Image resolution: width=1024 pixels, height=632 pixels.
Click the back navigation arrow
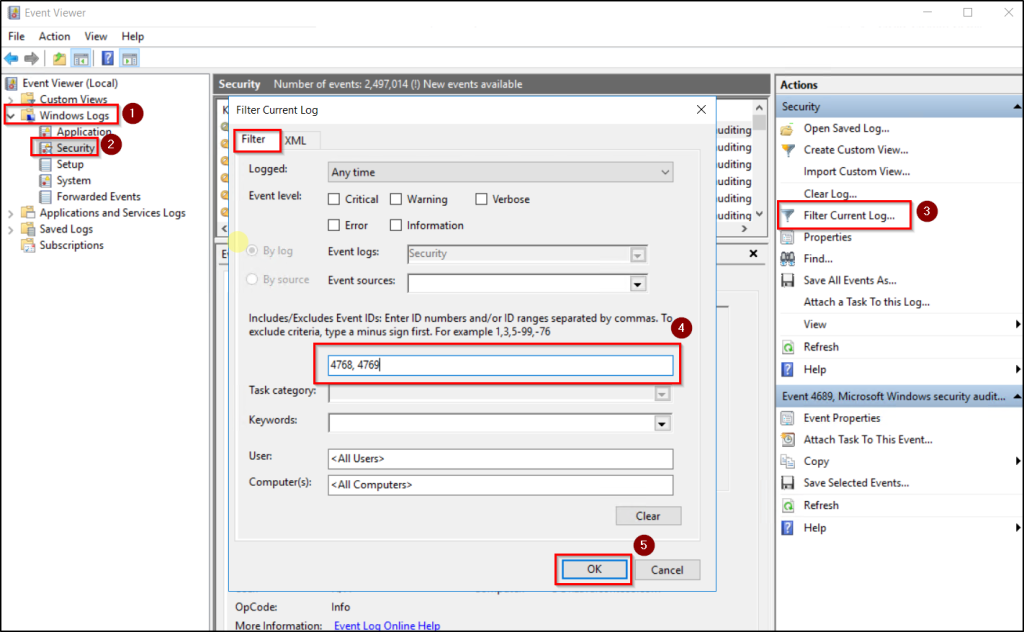[x=12, y=58]
